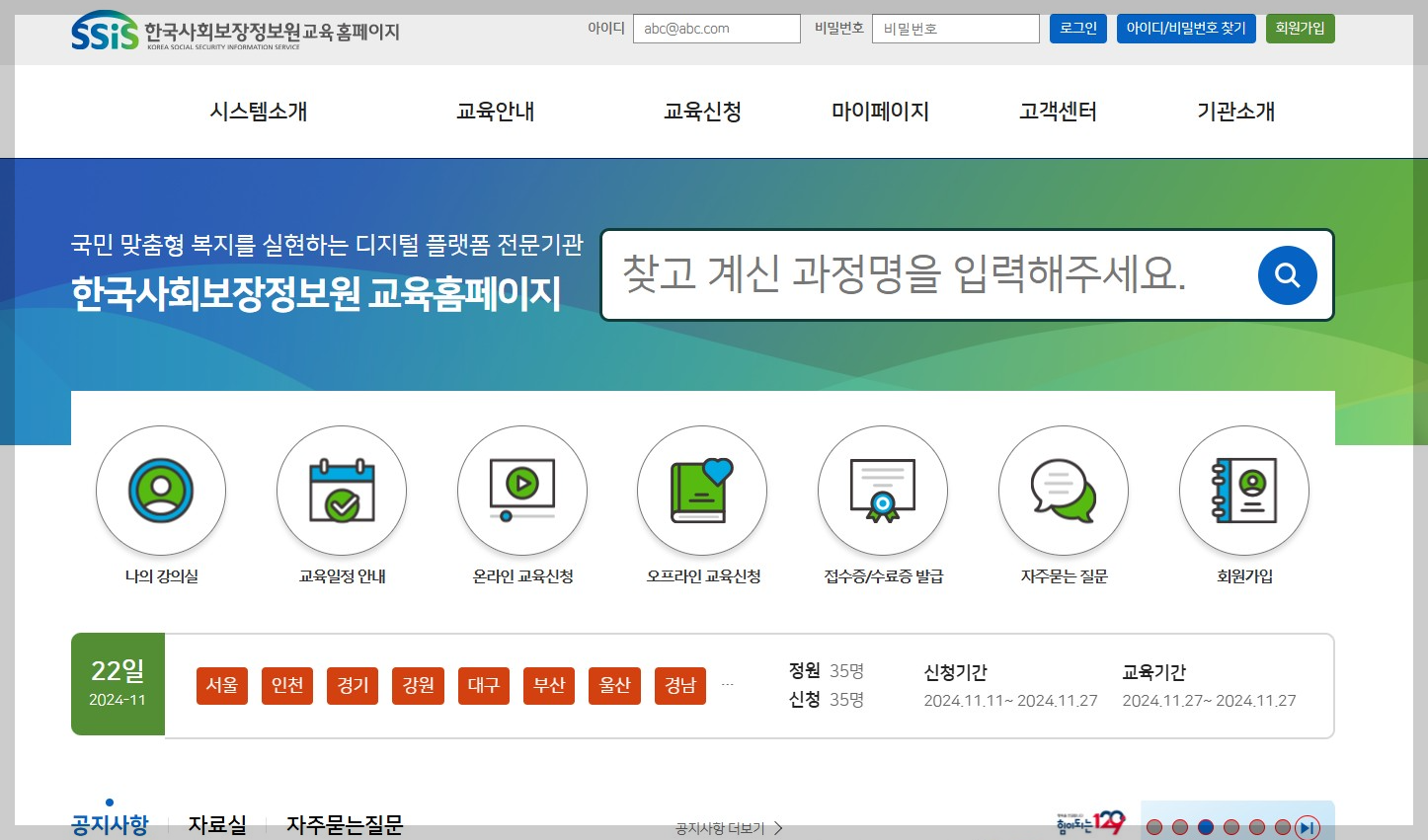
Task: Open the 마이페이지 menu
Action: coord(878,112)
